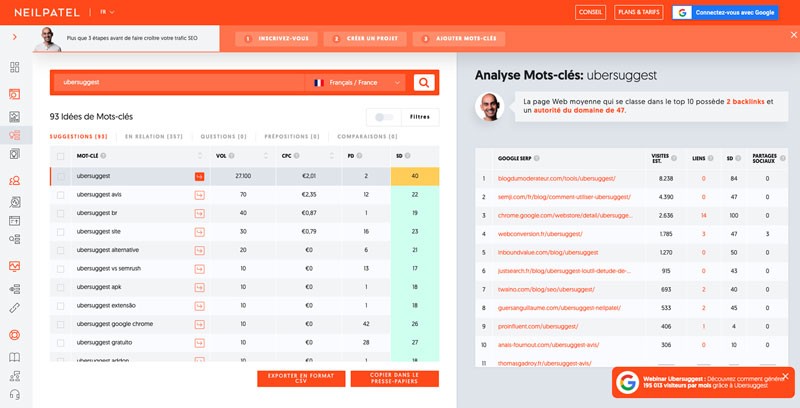Click the arrow icon for ubersuggest apk
Screen dimensions: 800x408
click(x=199, y=288)
